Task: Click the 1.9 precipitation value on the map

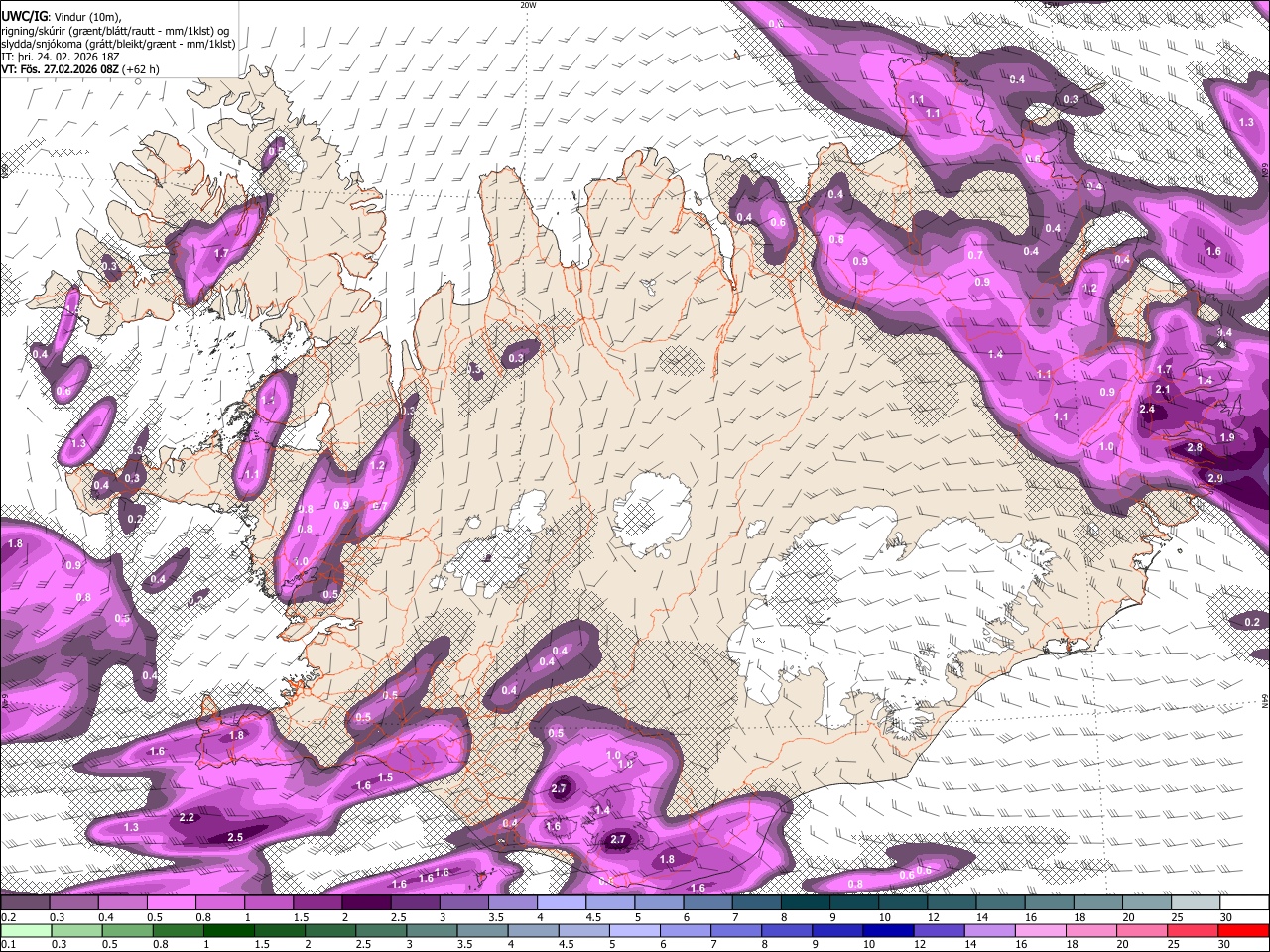Action: coord(1227,437)
